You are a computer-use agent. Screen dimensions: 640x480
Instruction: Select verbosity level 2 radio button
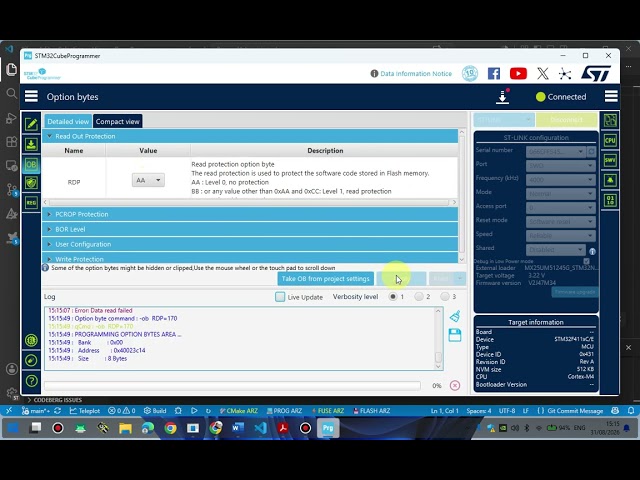418,296
